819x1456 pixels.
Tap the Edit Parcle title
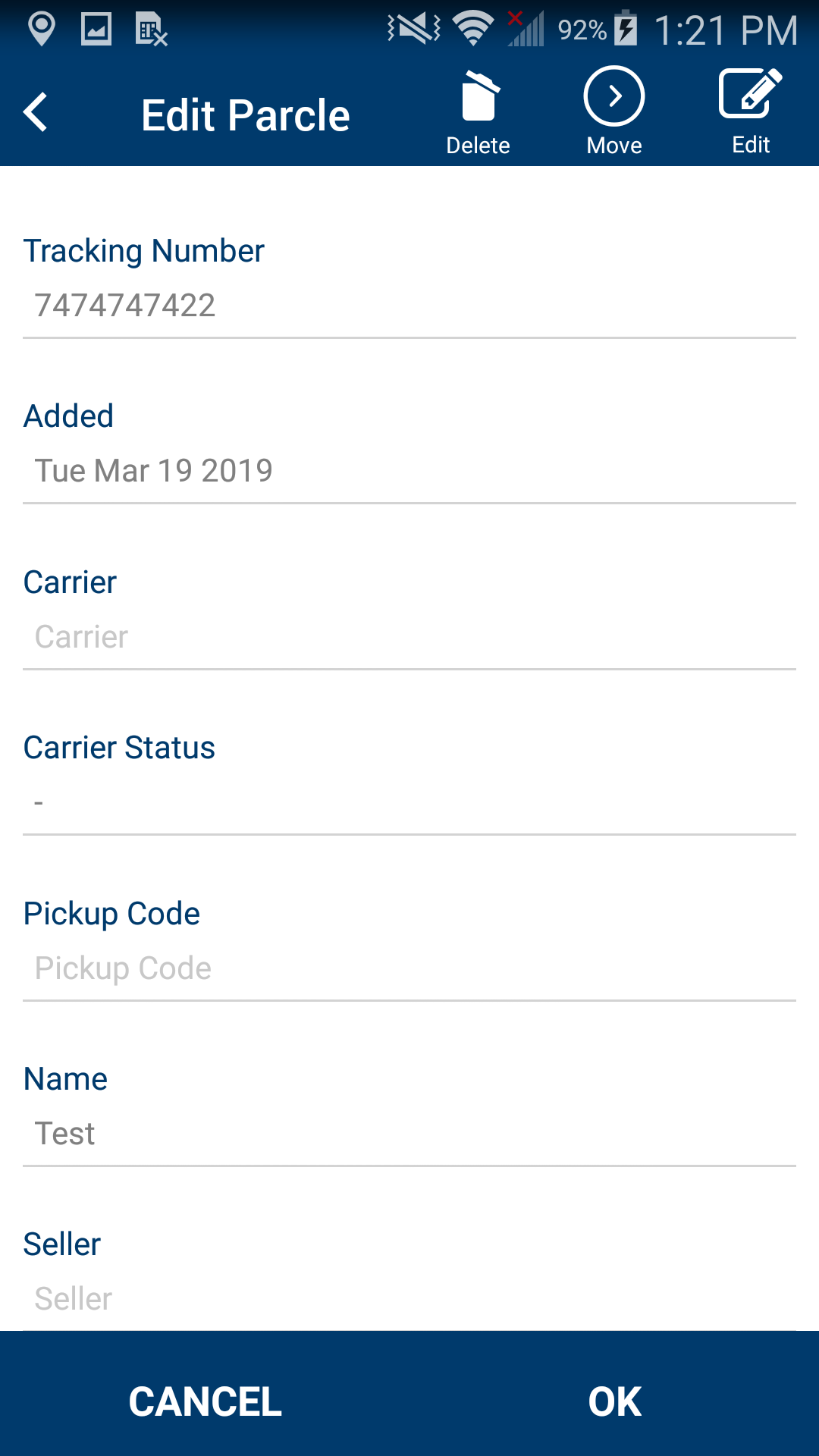[245, 115]
